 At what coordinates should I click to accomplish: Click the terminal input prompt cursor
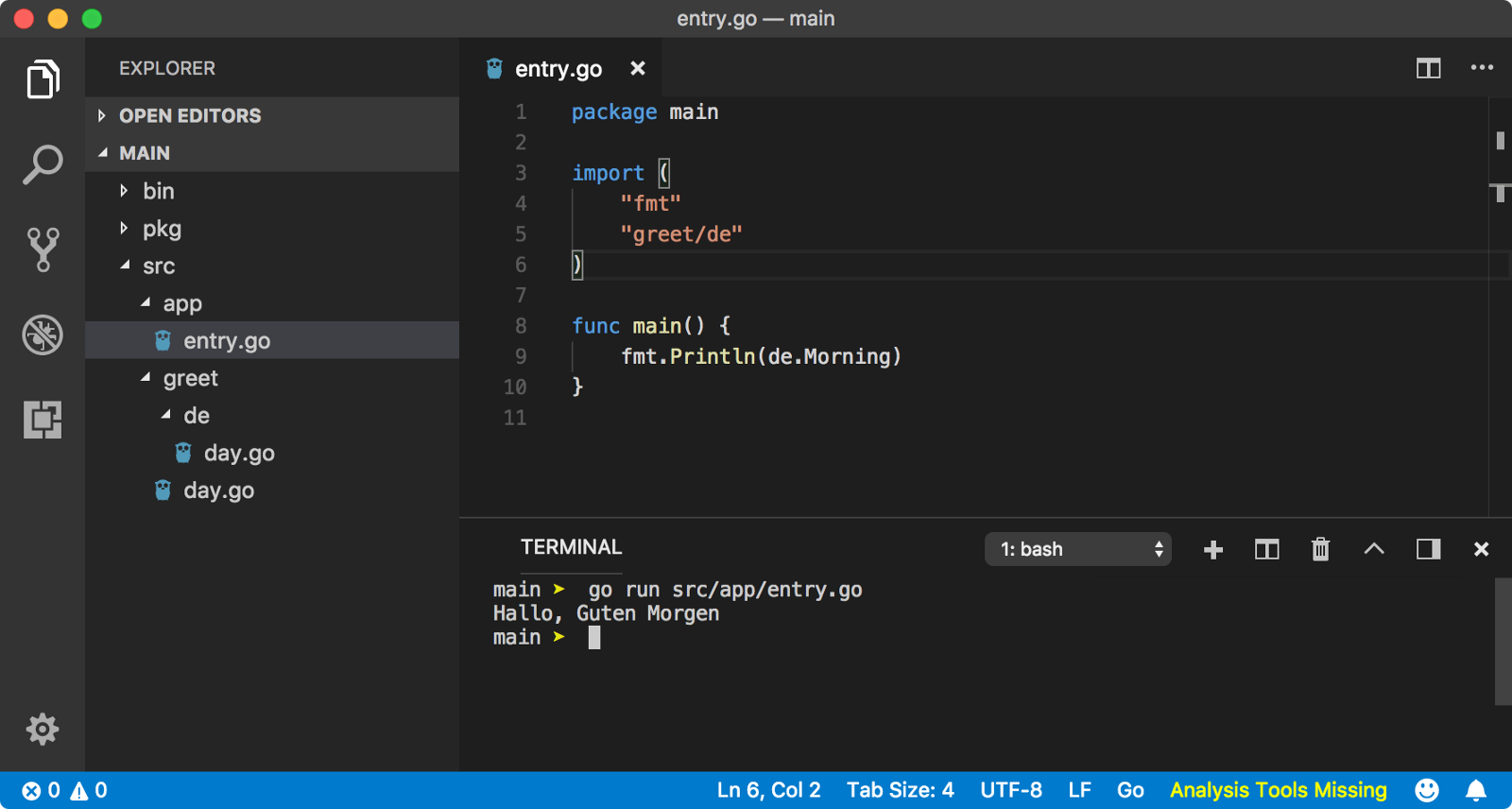[x=594, y=638]
